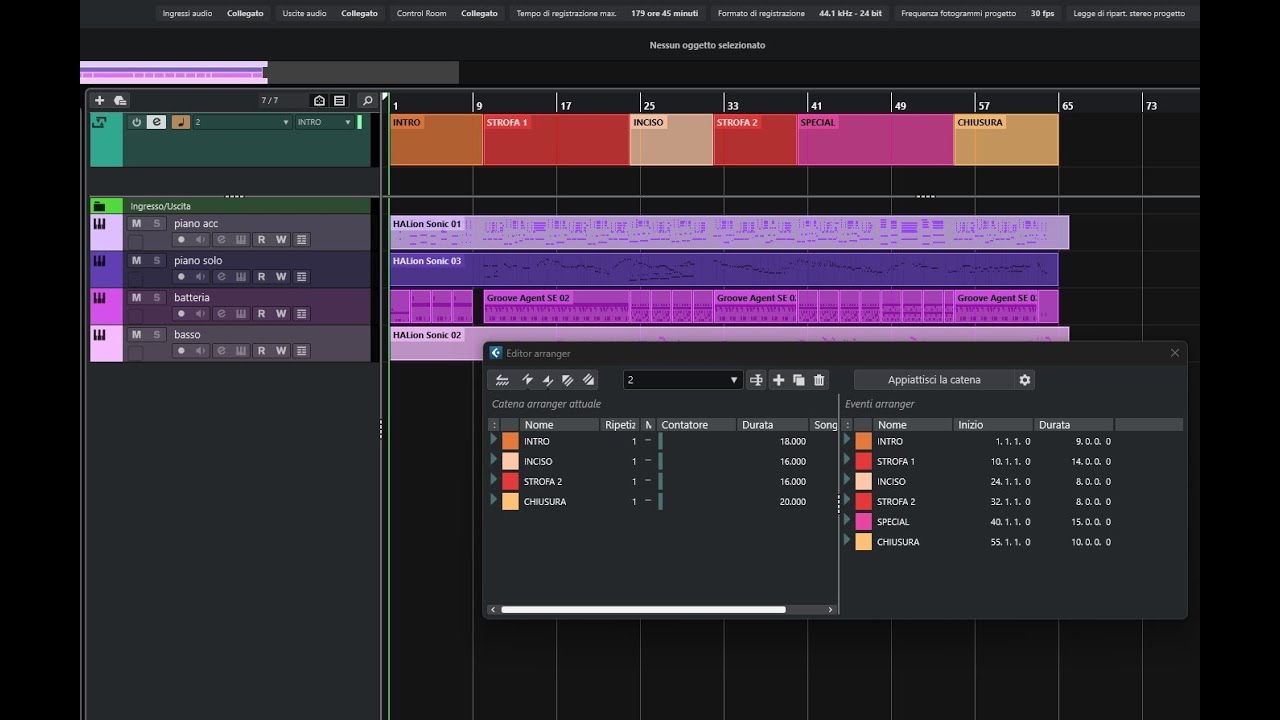The width and height of the screenshot is (1280, 720).
Task: Toggle monitor on the piano solo track
Action: click(x=200, y=277)
